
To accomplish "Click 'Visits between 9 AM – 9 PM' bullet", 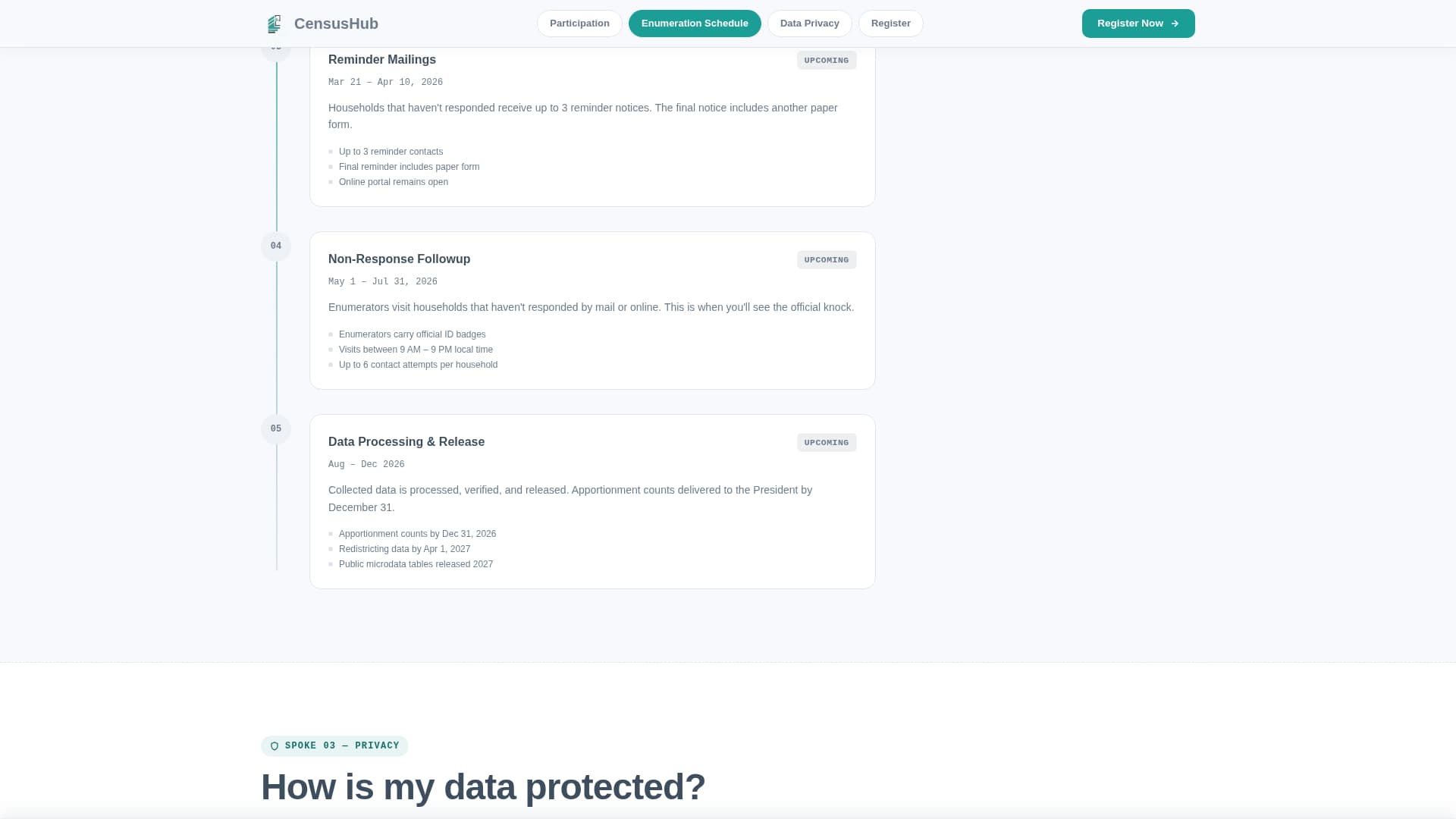I will [416, 350].
